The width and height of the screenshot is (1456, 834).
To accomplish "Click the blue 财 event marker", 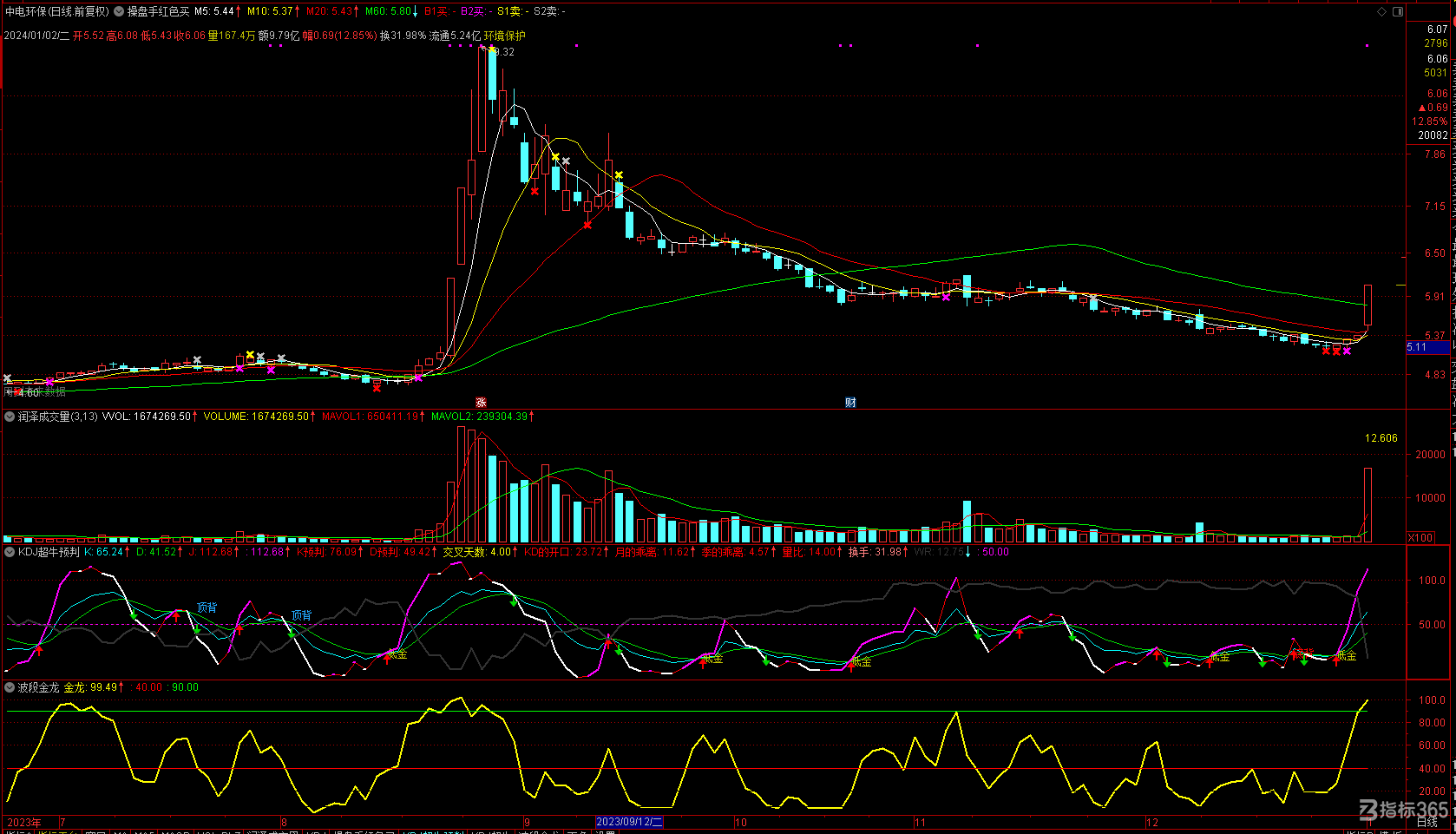I will pos(850,403).
